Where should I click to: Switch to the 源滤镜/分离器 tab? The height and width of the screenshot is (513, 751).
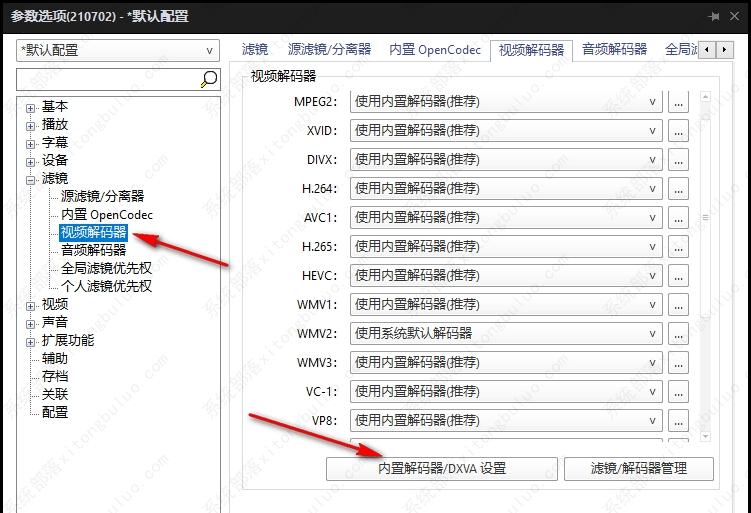(330, 49)
